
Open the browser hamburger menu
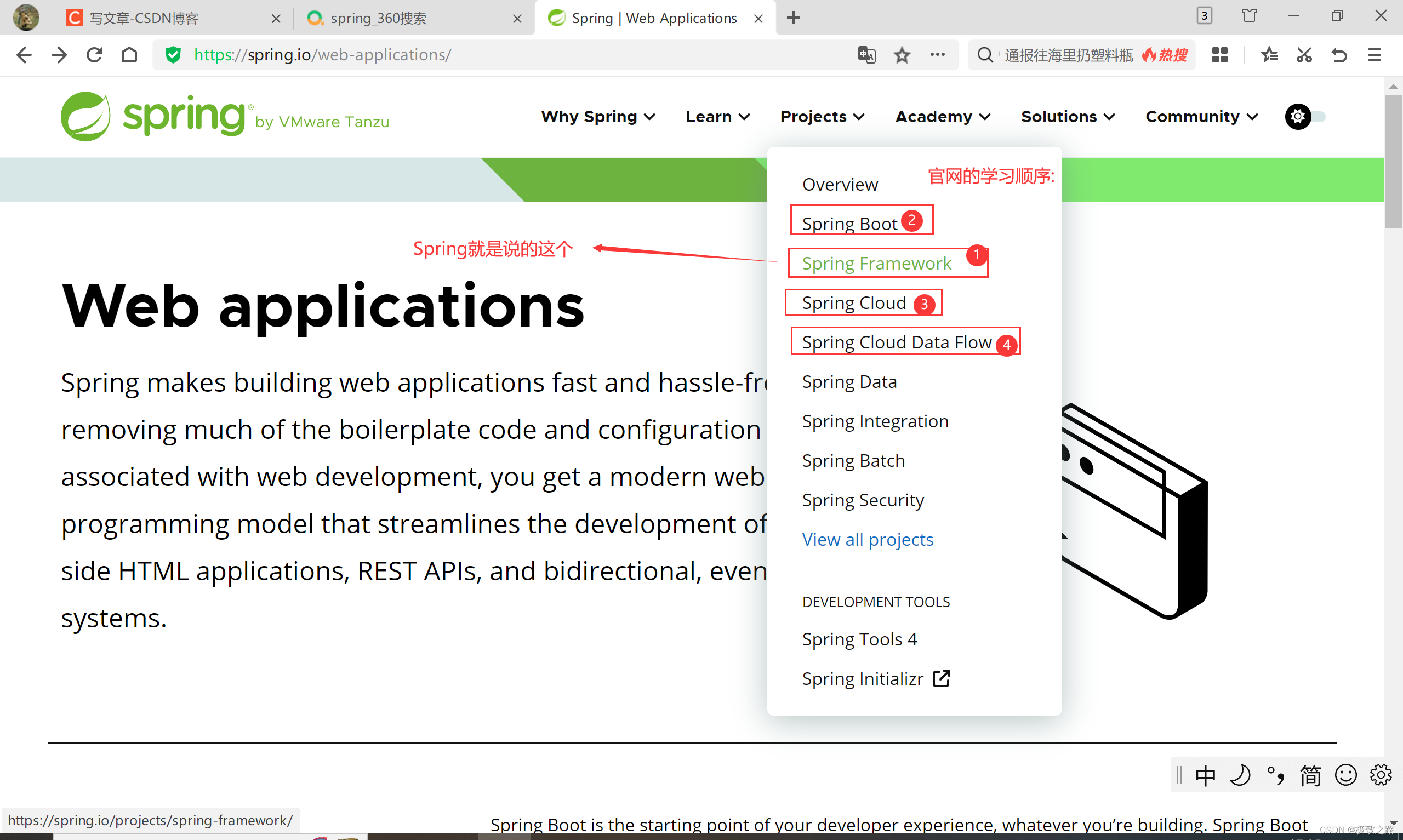tap(1374, 55)
